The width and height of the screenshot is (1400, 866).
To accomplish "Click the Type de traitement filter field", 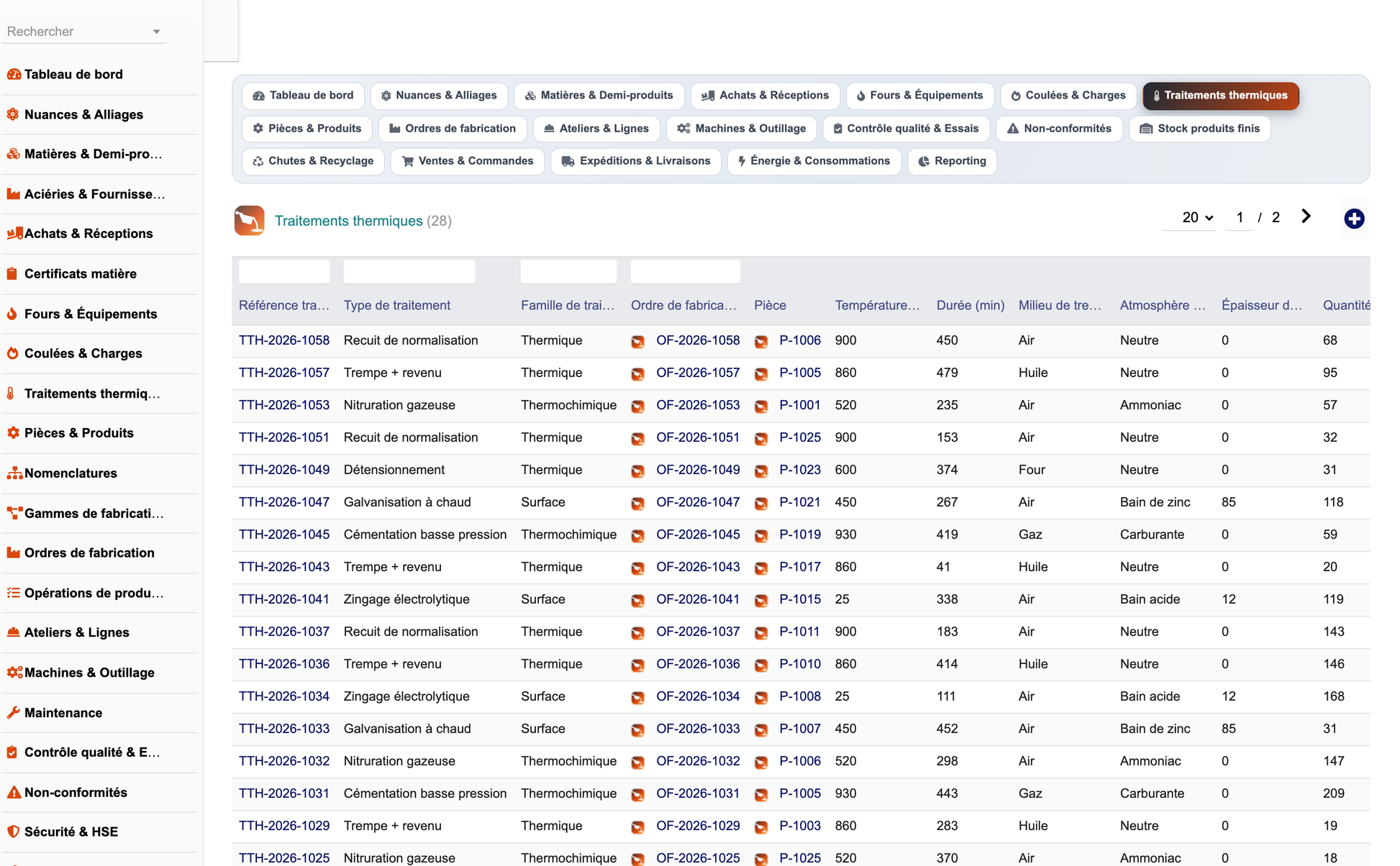I will [409, 271].
